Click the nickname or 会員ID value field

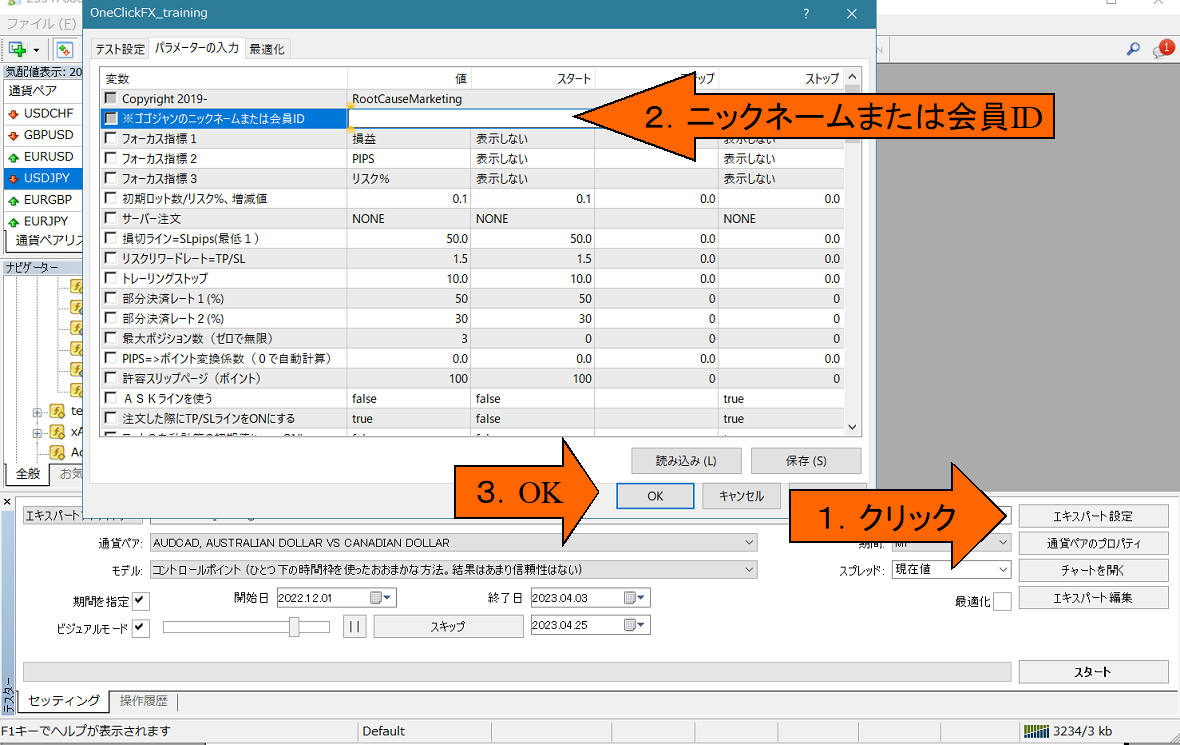point(470,118)
